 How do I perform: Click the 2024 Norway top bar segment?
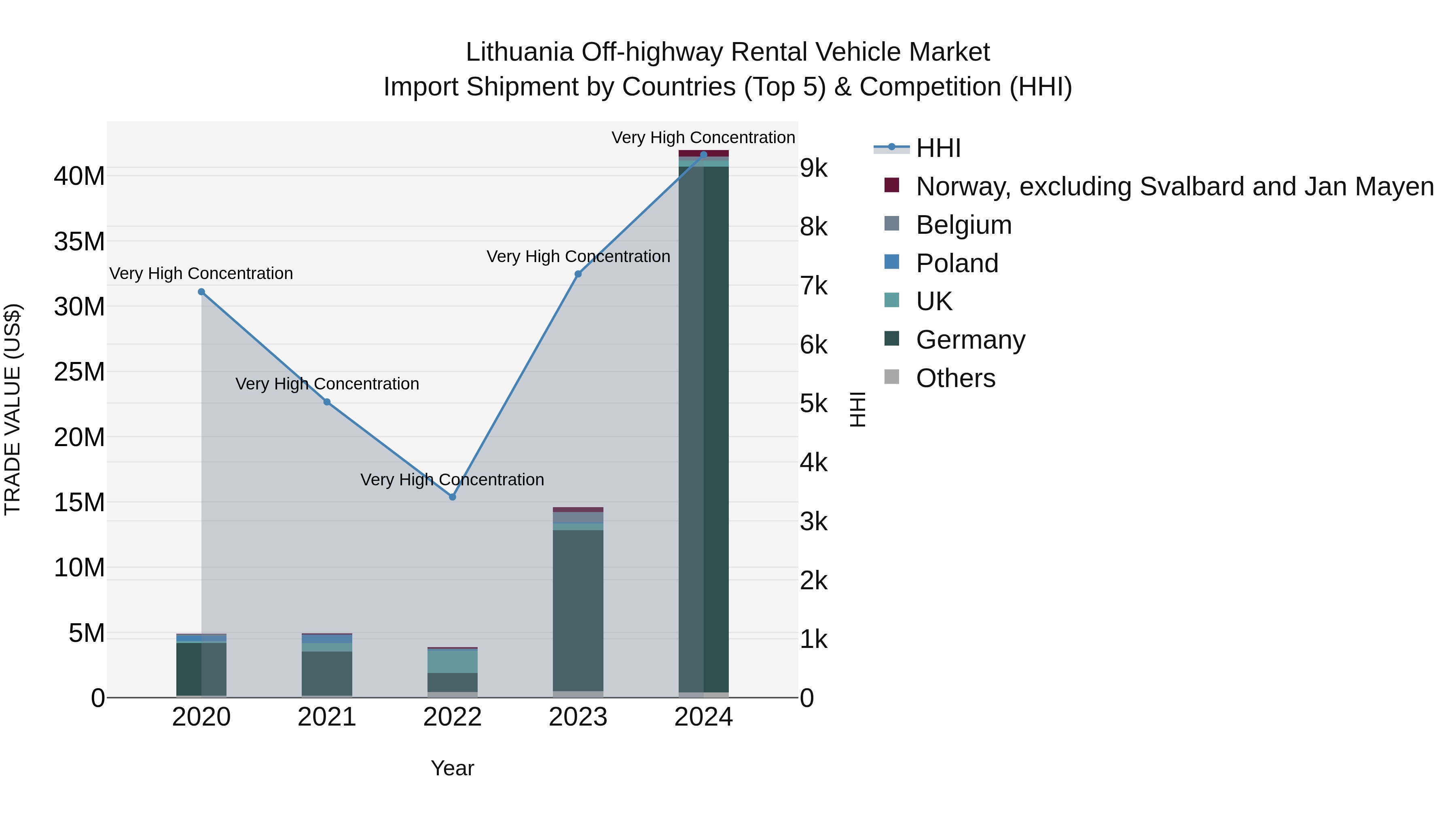pos(704,153)
